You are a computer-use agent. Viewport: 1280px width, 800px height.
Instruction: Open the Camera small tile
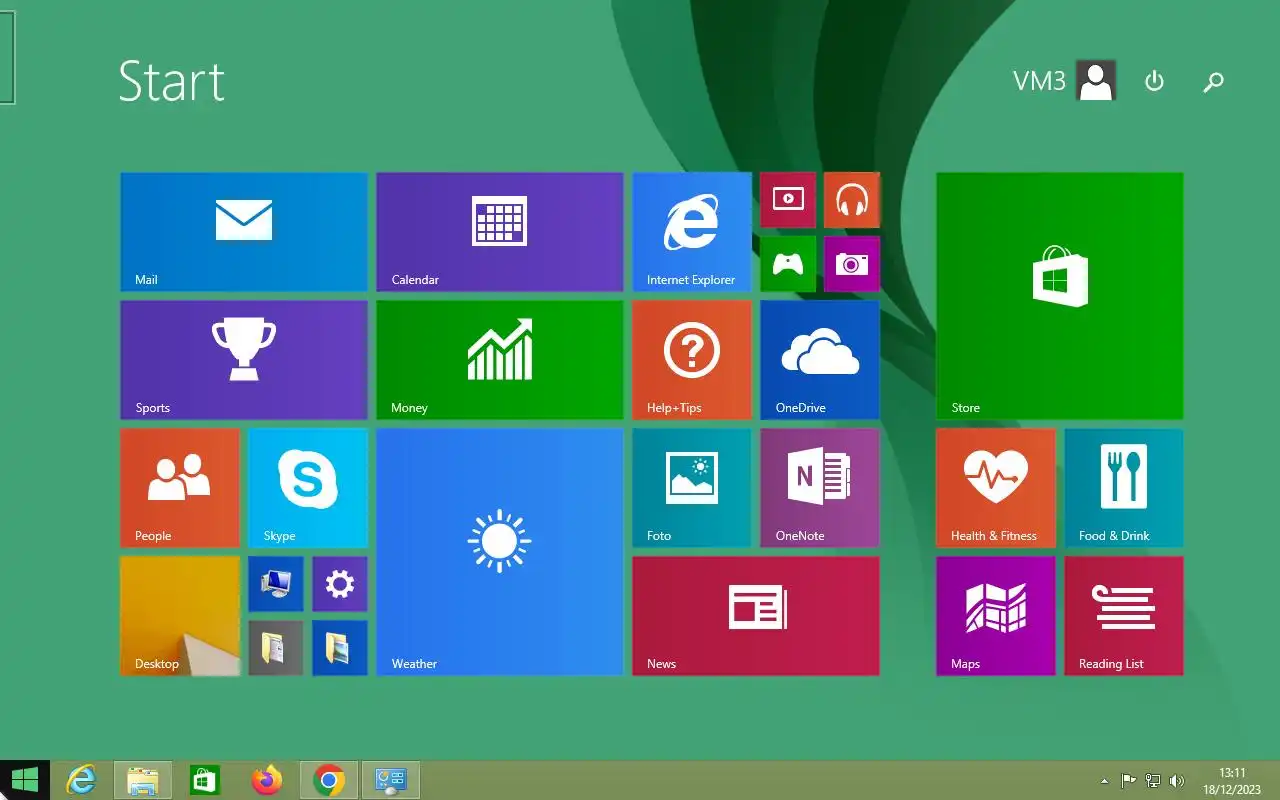point(852,264)
